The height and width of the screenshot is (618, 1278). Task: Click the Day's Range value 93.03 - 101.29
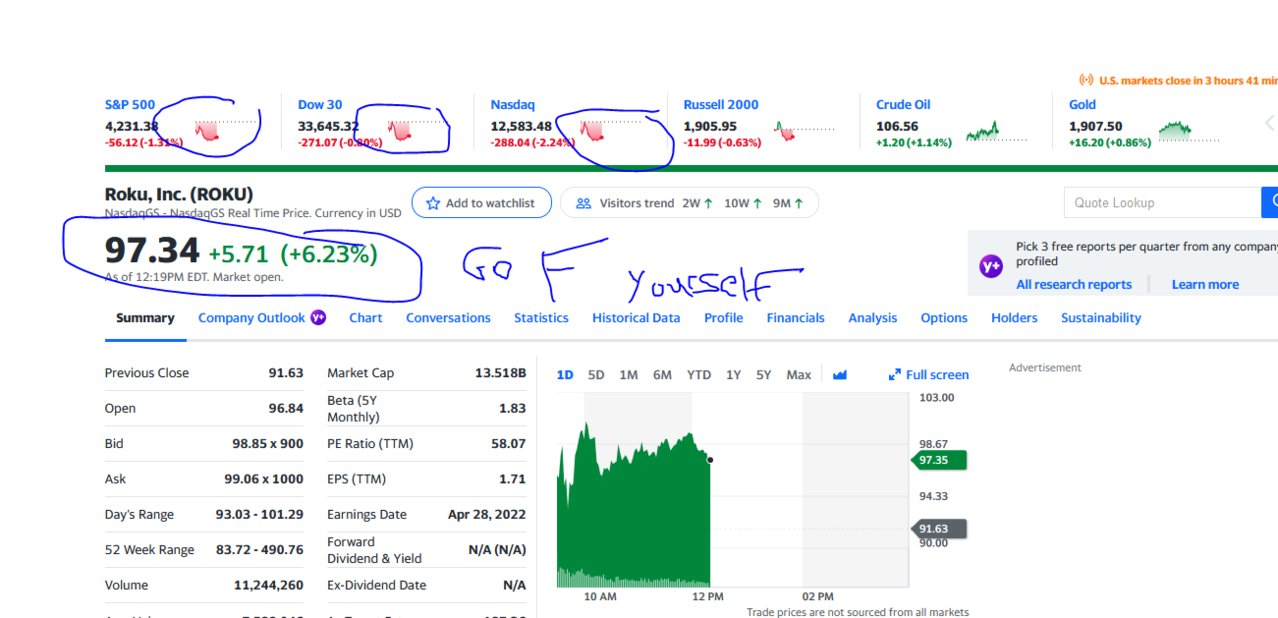point(258,514)
